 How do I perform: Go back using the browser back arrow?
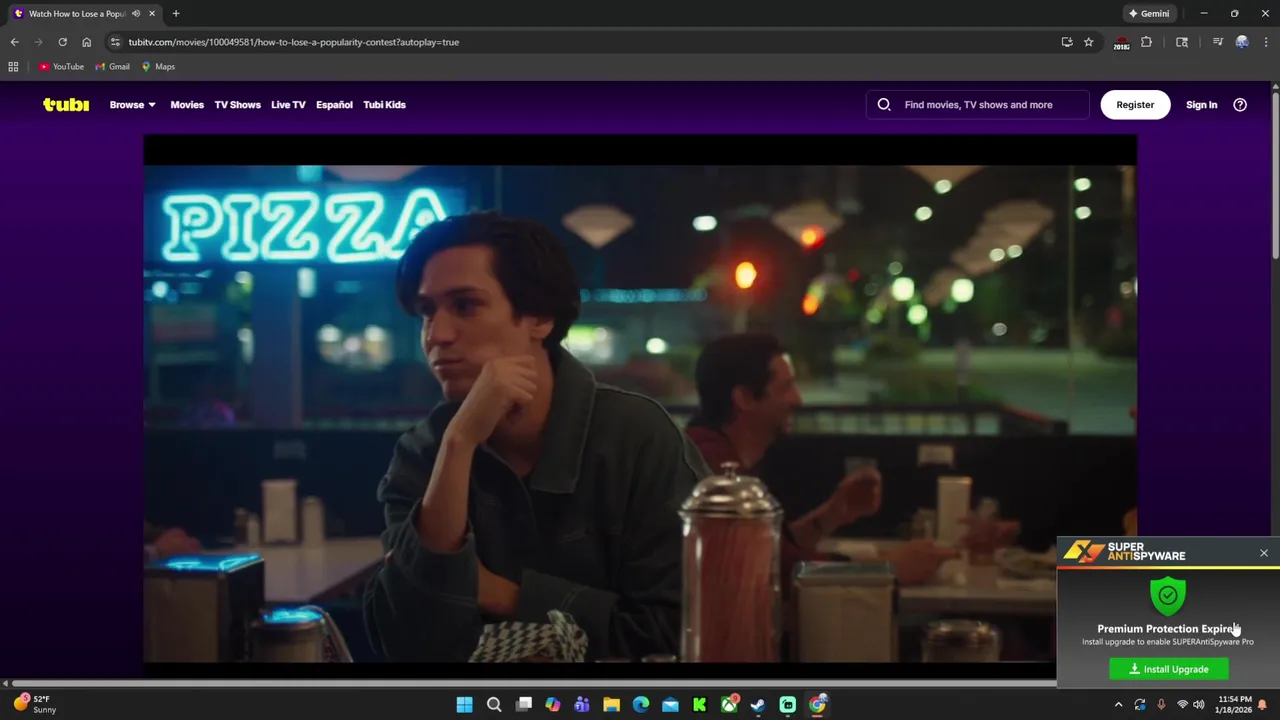click(14, 42)
